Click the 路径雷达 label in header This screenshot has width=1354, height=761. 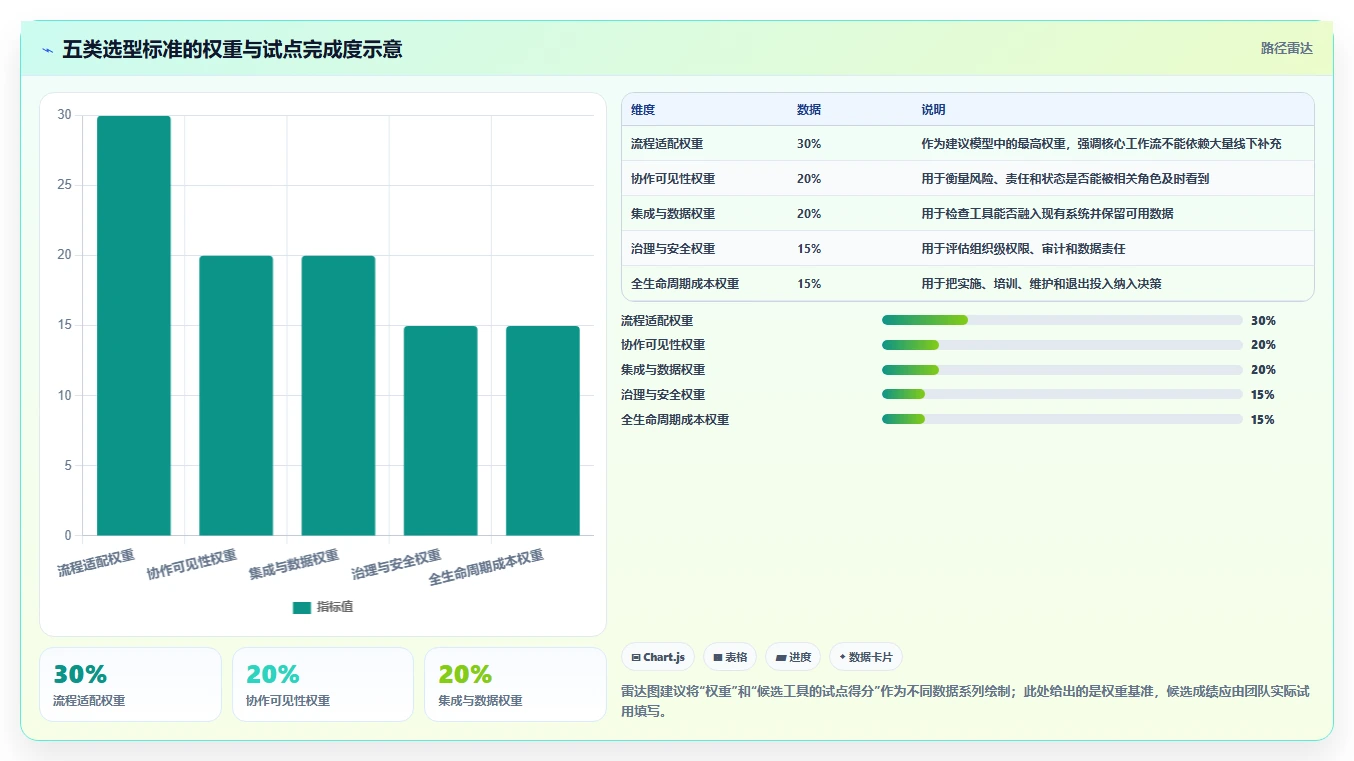1286,48
